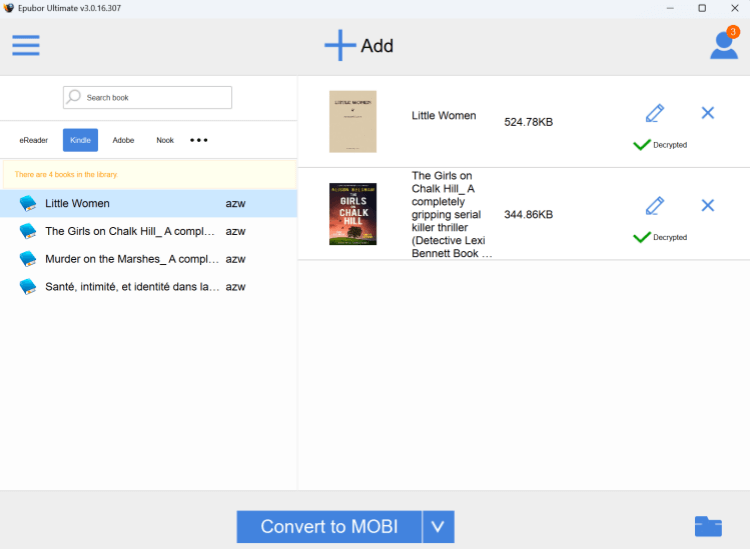Focus the Search book field

coord(147,98)
